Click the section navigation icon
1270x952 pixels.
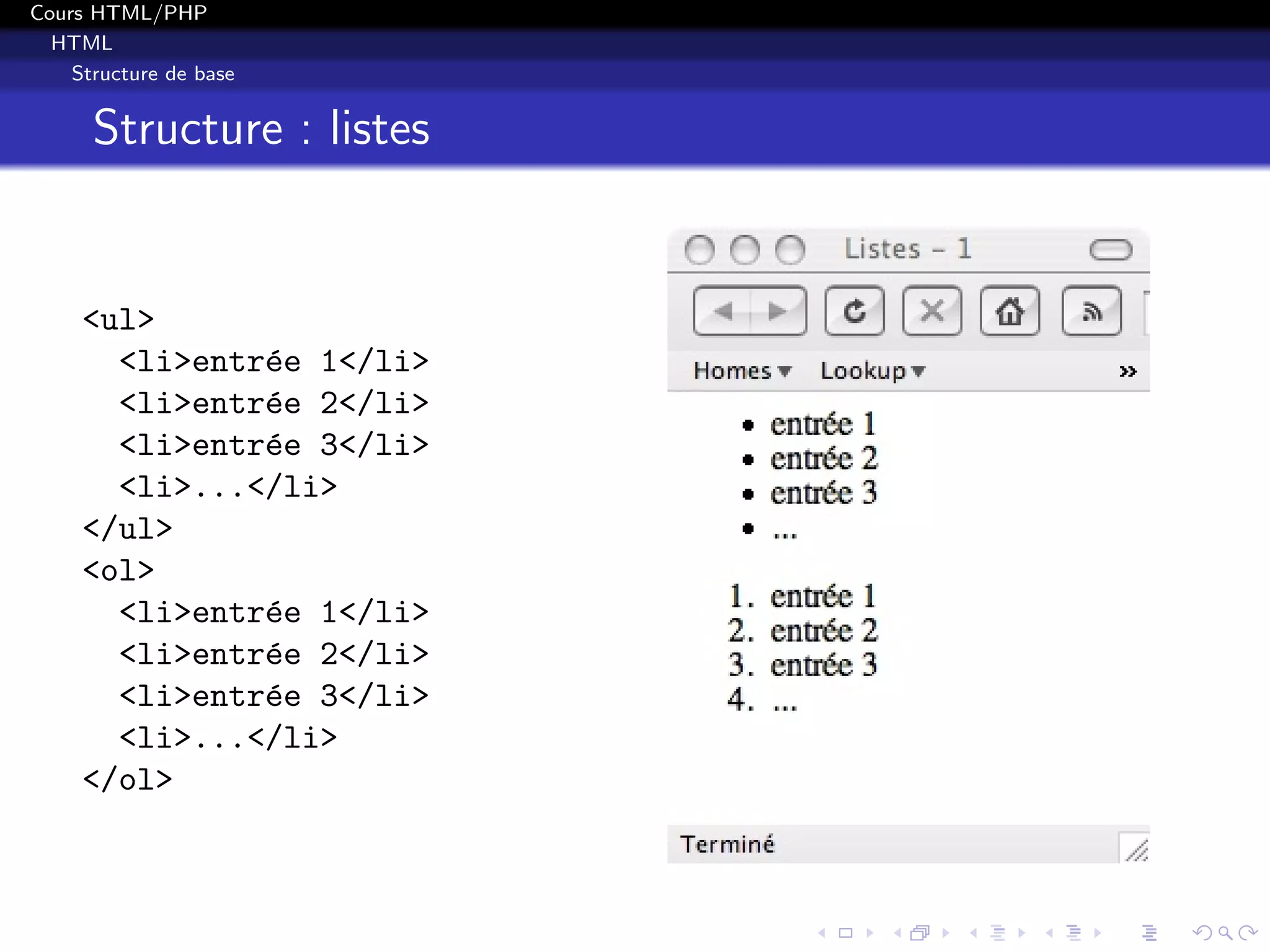coord(1073,933)
